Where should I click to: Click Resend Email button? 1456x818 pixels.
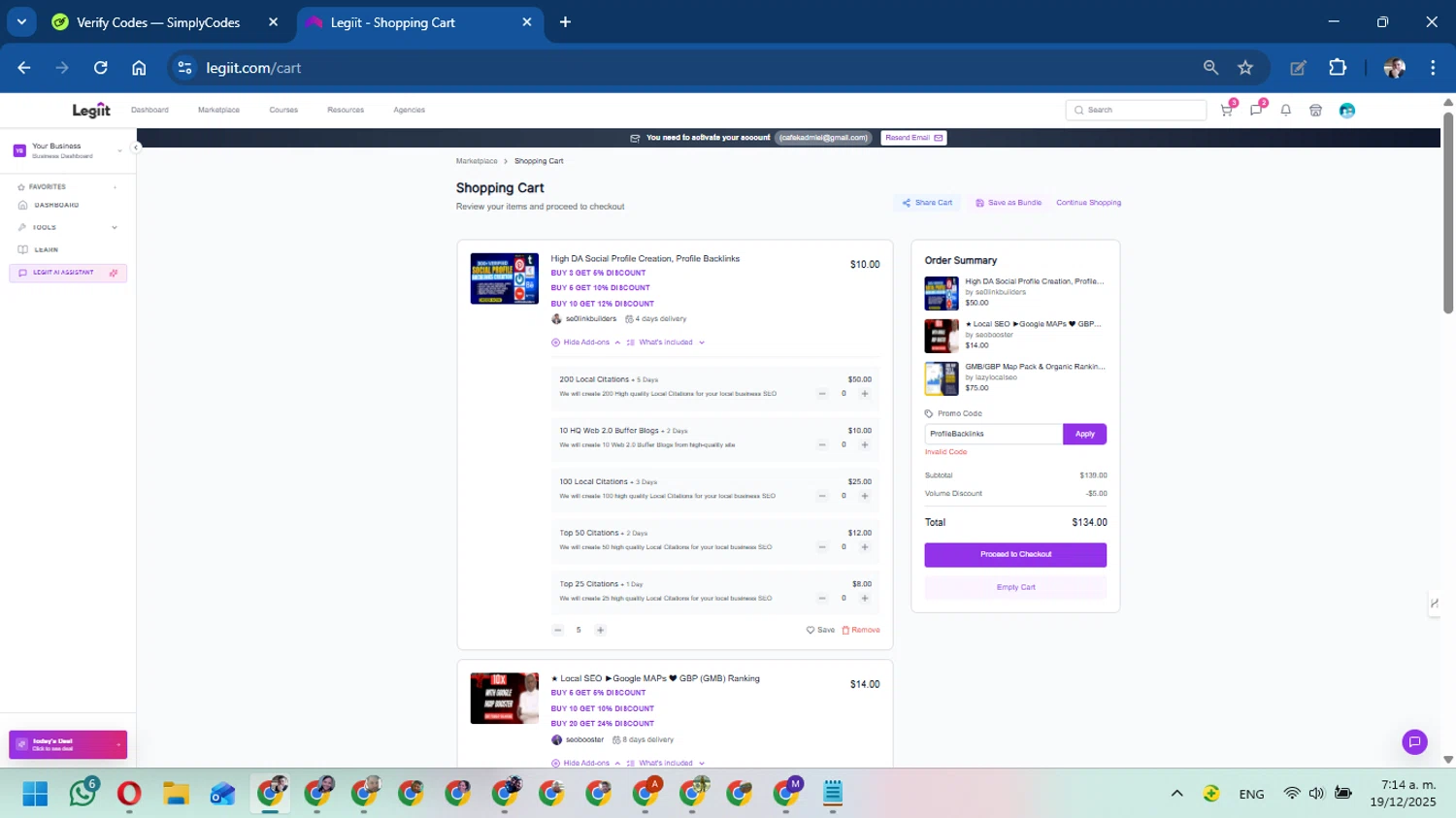coord(913,138)
